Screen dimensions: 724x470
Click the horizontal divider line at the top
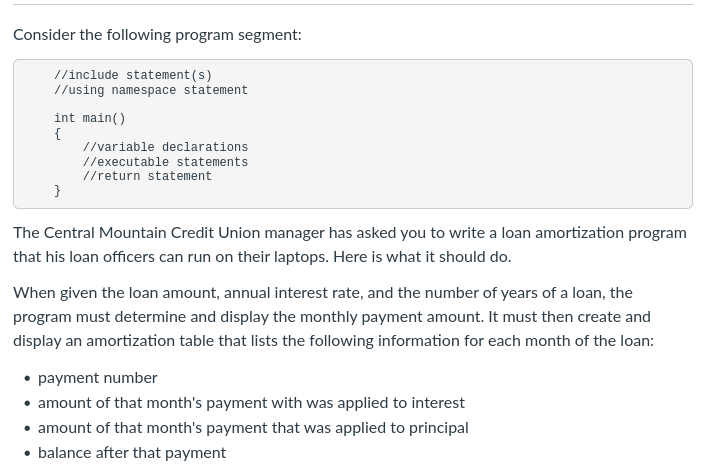pyautogui.click(x=353, y=5)
